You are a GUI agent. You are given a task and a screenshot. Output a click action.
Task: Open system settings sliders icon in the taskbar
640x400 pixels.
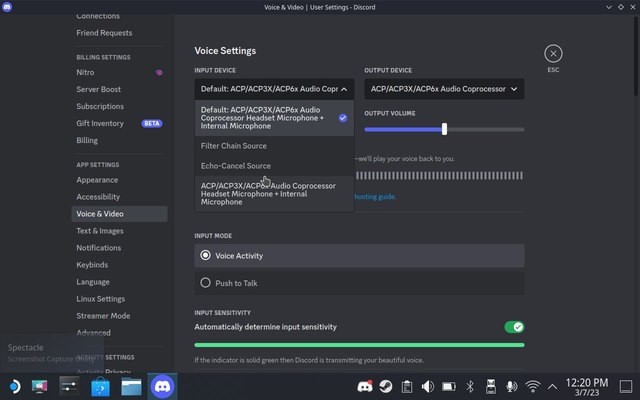[69, 386]
